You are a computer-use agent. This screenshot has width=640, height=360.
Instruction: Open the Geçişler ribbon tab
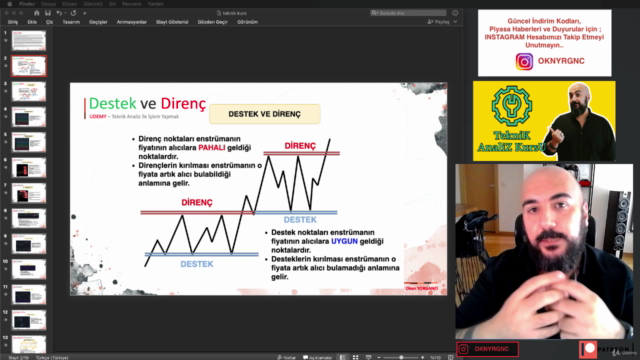(98, 22)
